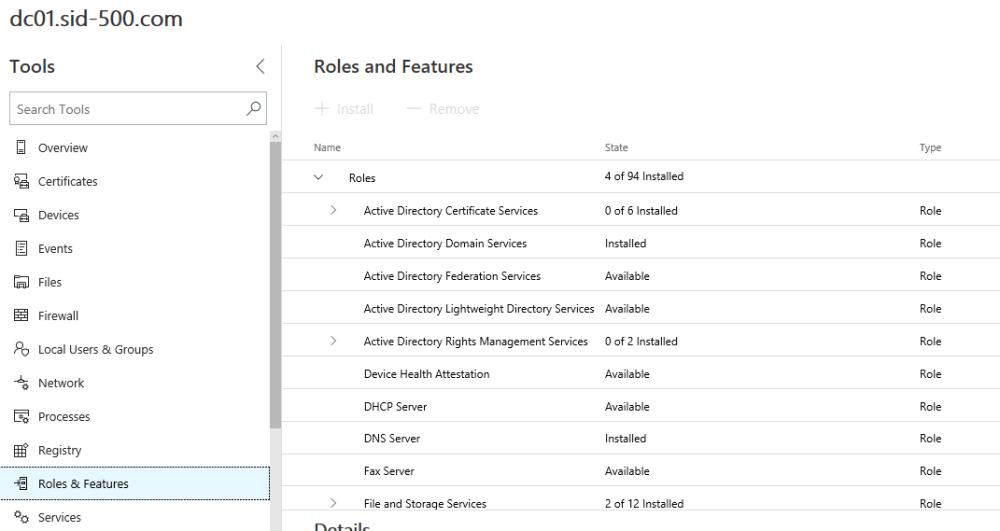Open the Events tool icon
1000x531 pixels.
[20, 249]
